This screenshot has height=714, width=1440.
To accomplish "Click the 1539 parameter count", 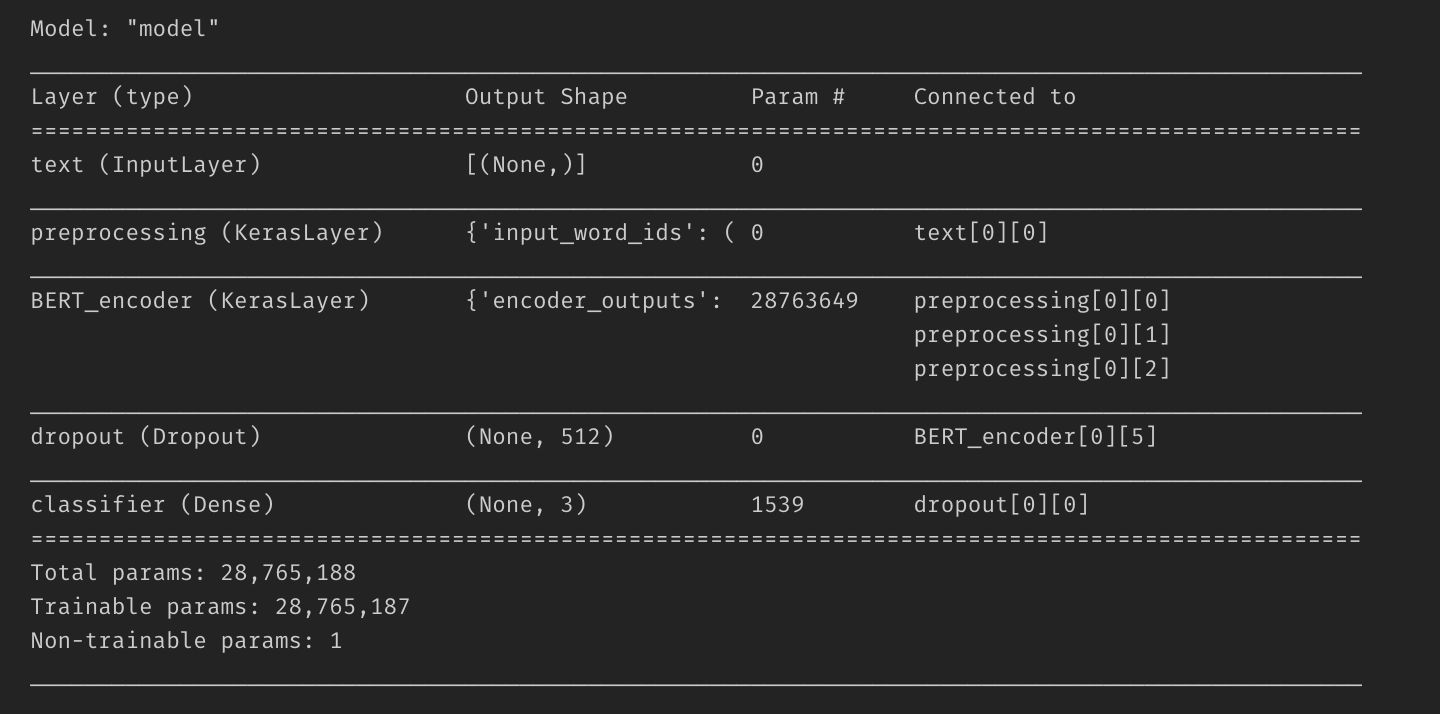I will [777, 505].
